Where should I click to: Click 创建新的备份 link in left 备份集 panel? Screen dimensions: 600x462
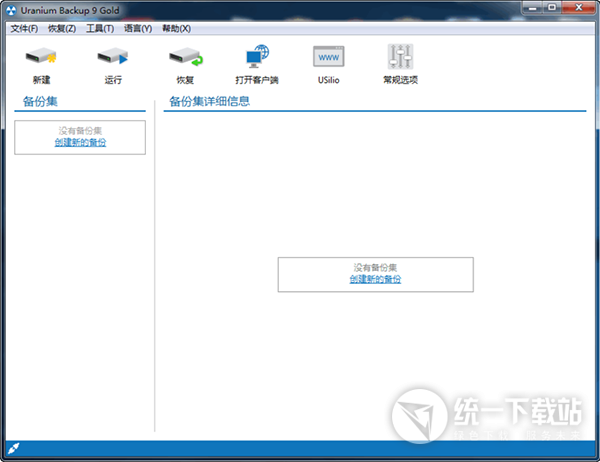point(80,143)
